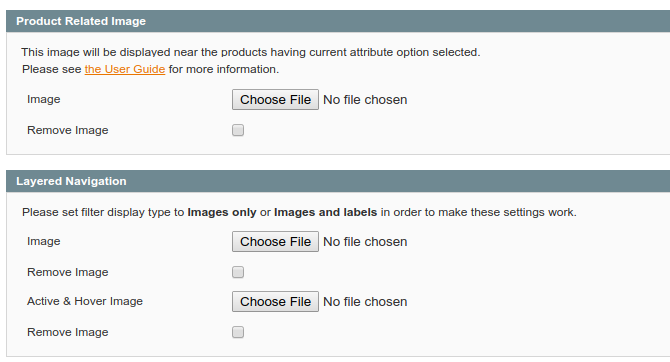Tick Remove Image checkbox under Product Related Image
The image size is (670, 362).
238,130
